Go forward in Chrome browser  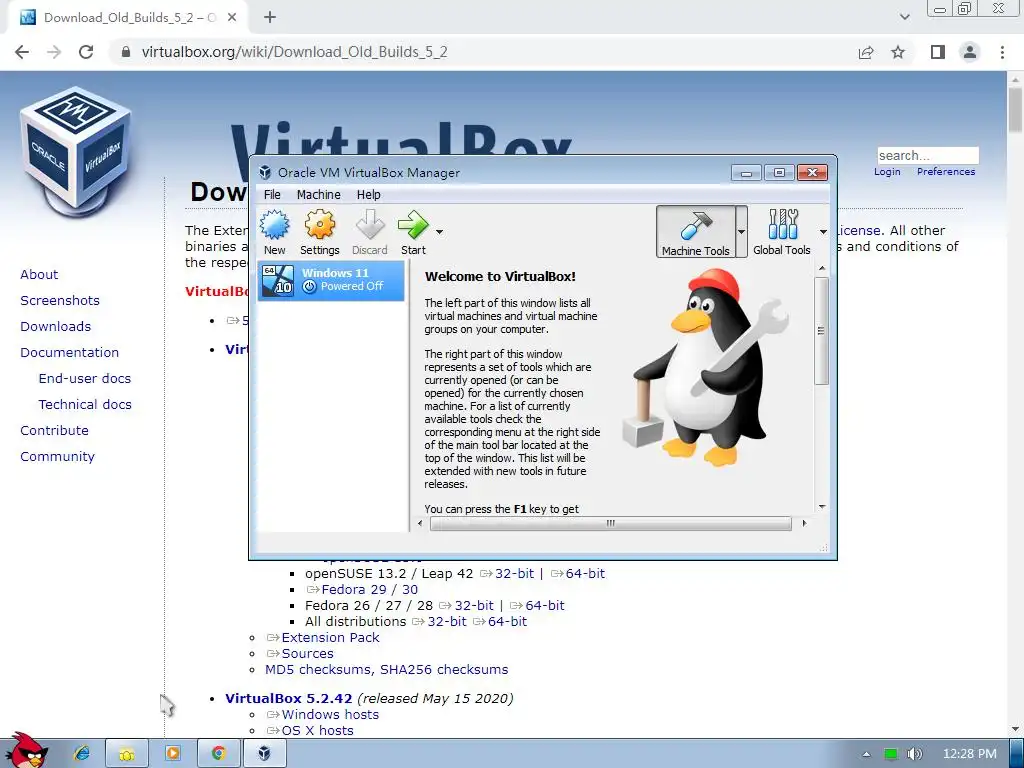[54, 52]
